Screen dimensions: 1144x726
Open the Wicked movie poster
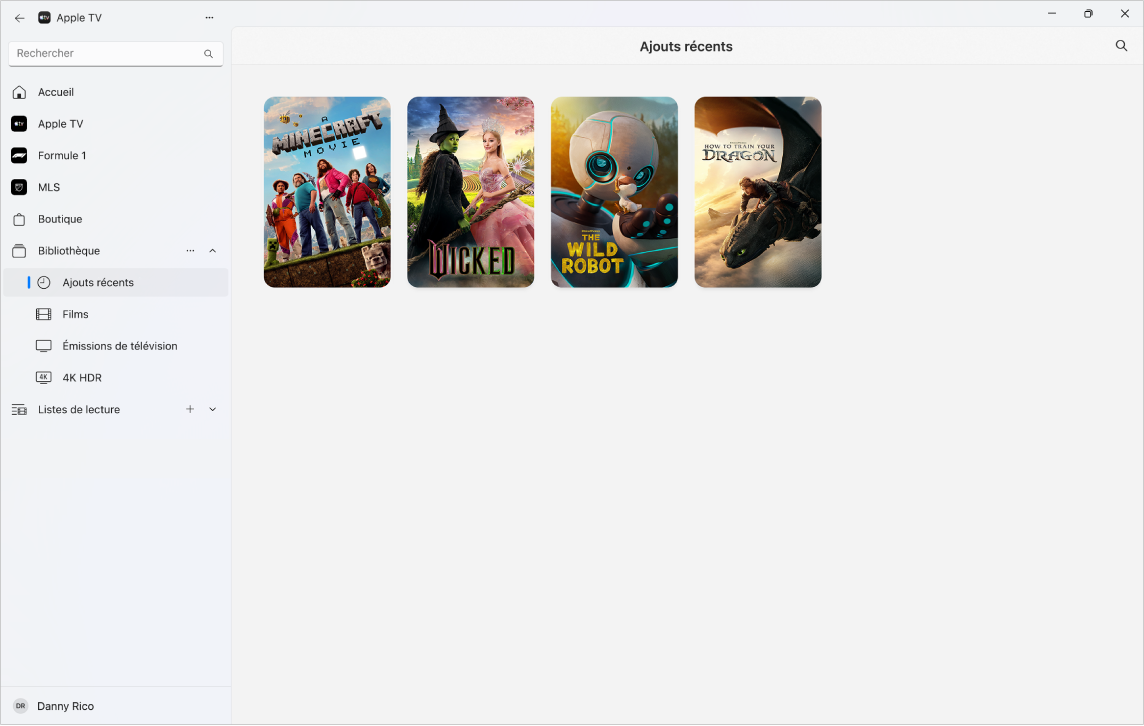(x=470, y=192)
